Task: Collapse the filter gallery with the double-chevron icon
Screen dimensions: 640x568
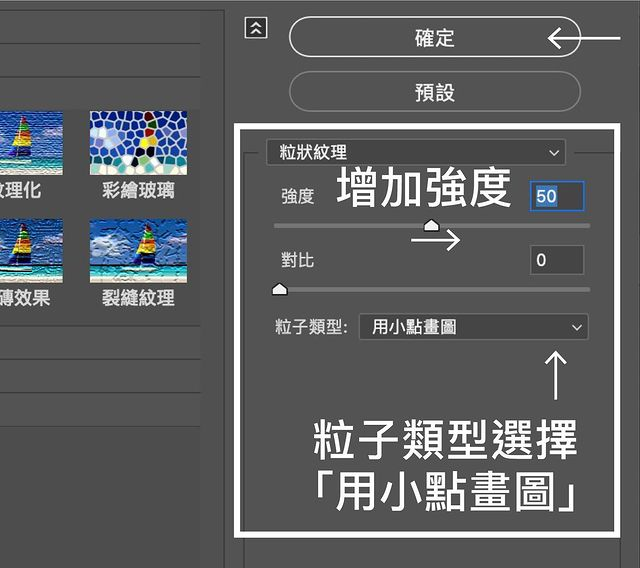Action: coord(256,28)
